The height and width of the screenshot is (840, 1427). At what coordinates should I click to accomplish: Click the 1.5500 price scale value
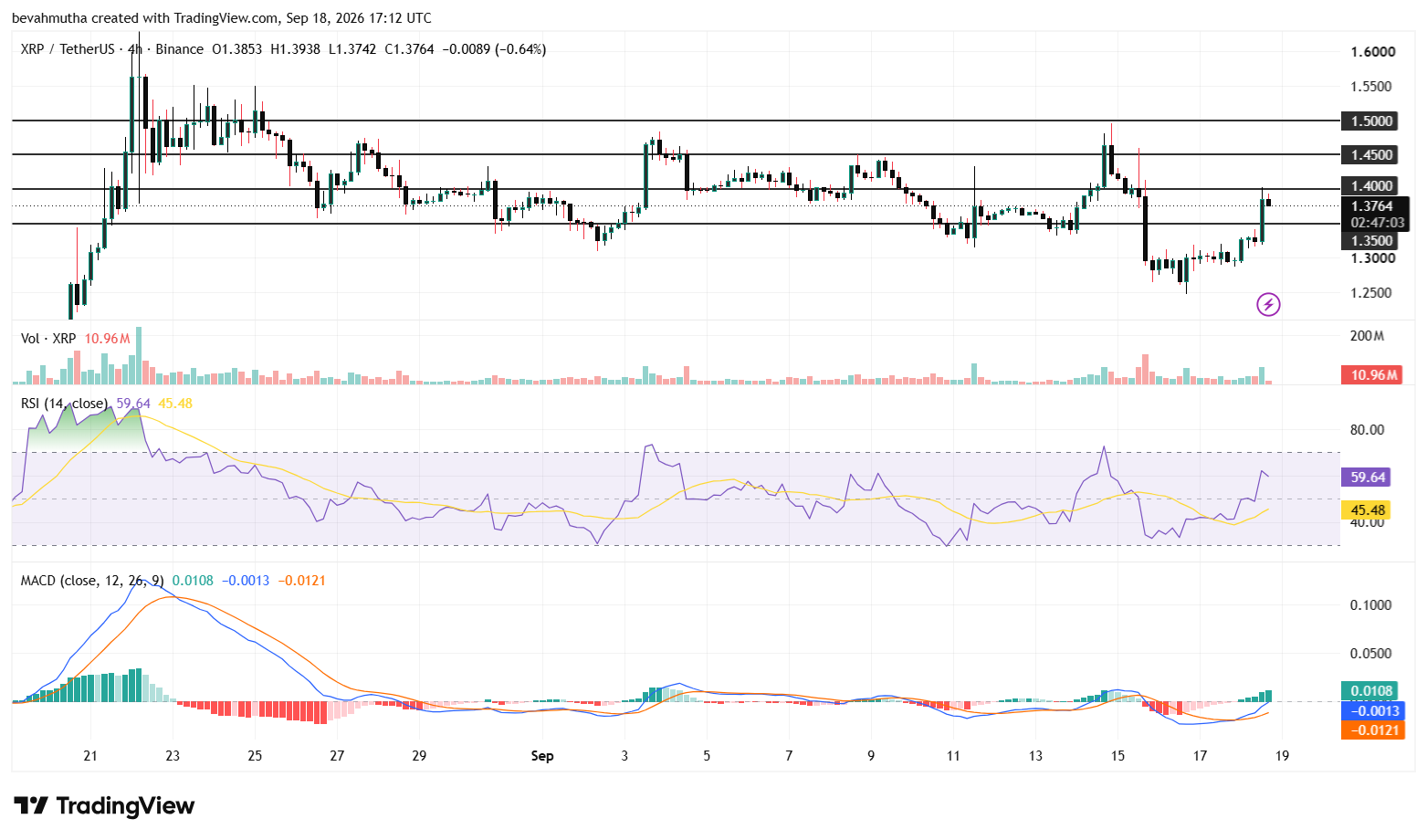pyautogui.click(x=1371, y=87)
